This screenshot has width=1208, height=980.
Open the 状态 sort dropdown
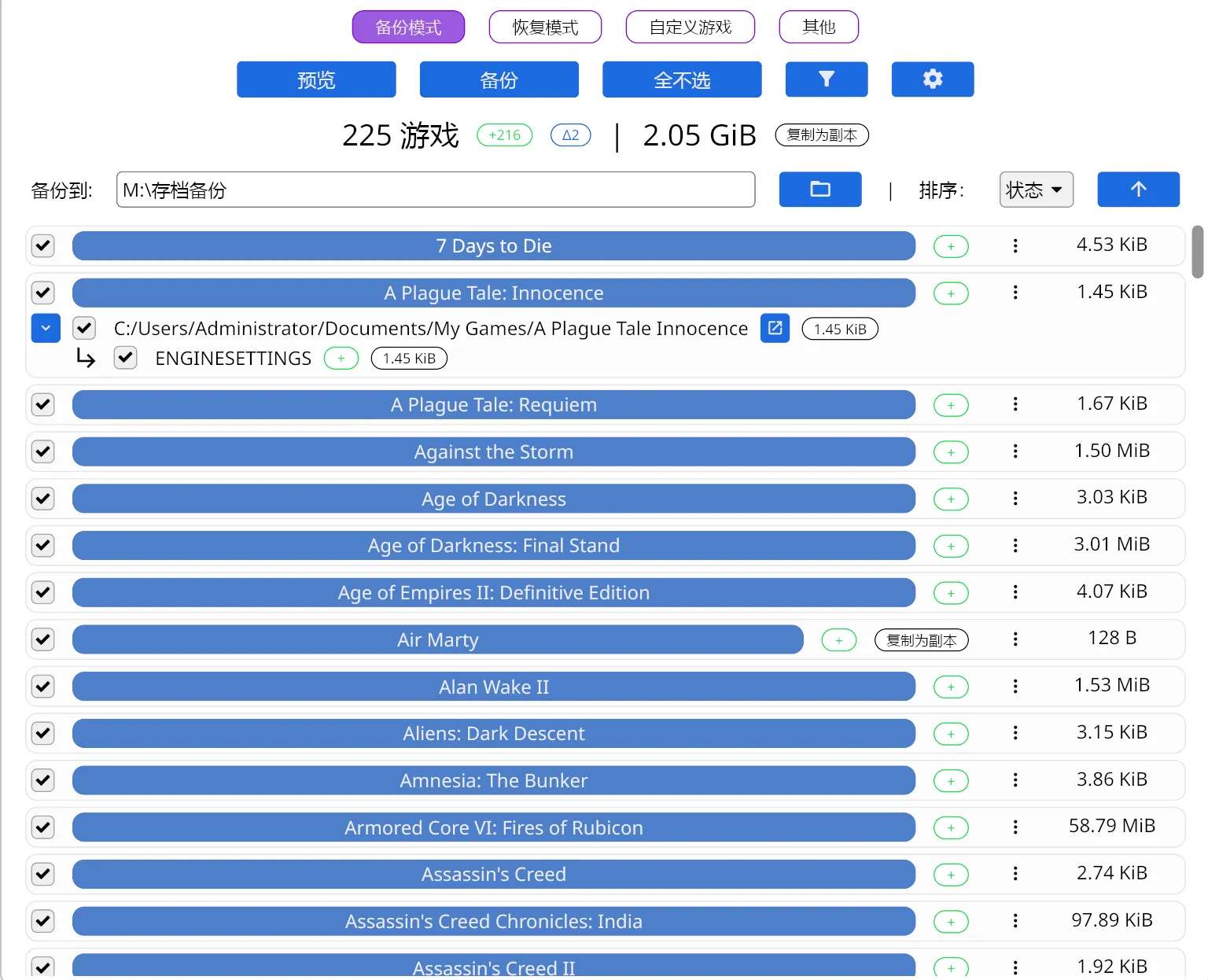click(1035, 190)
